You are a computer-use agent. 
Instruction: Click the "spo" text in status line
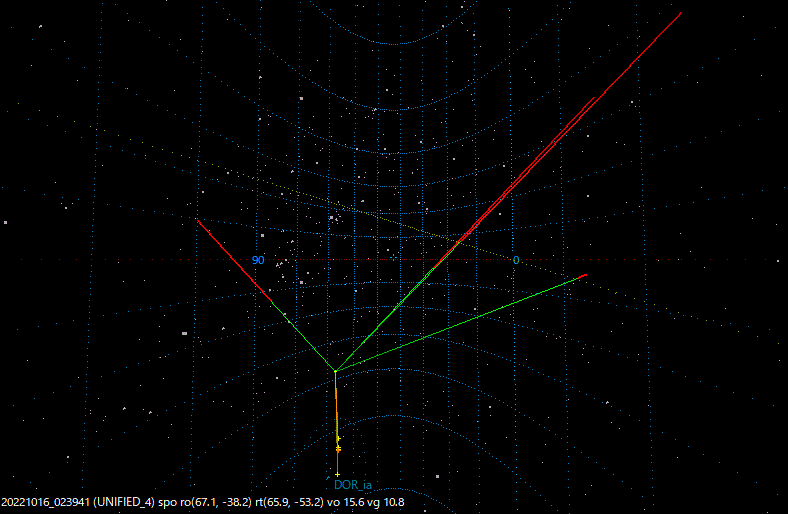(x=167, y=502)
